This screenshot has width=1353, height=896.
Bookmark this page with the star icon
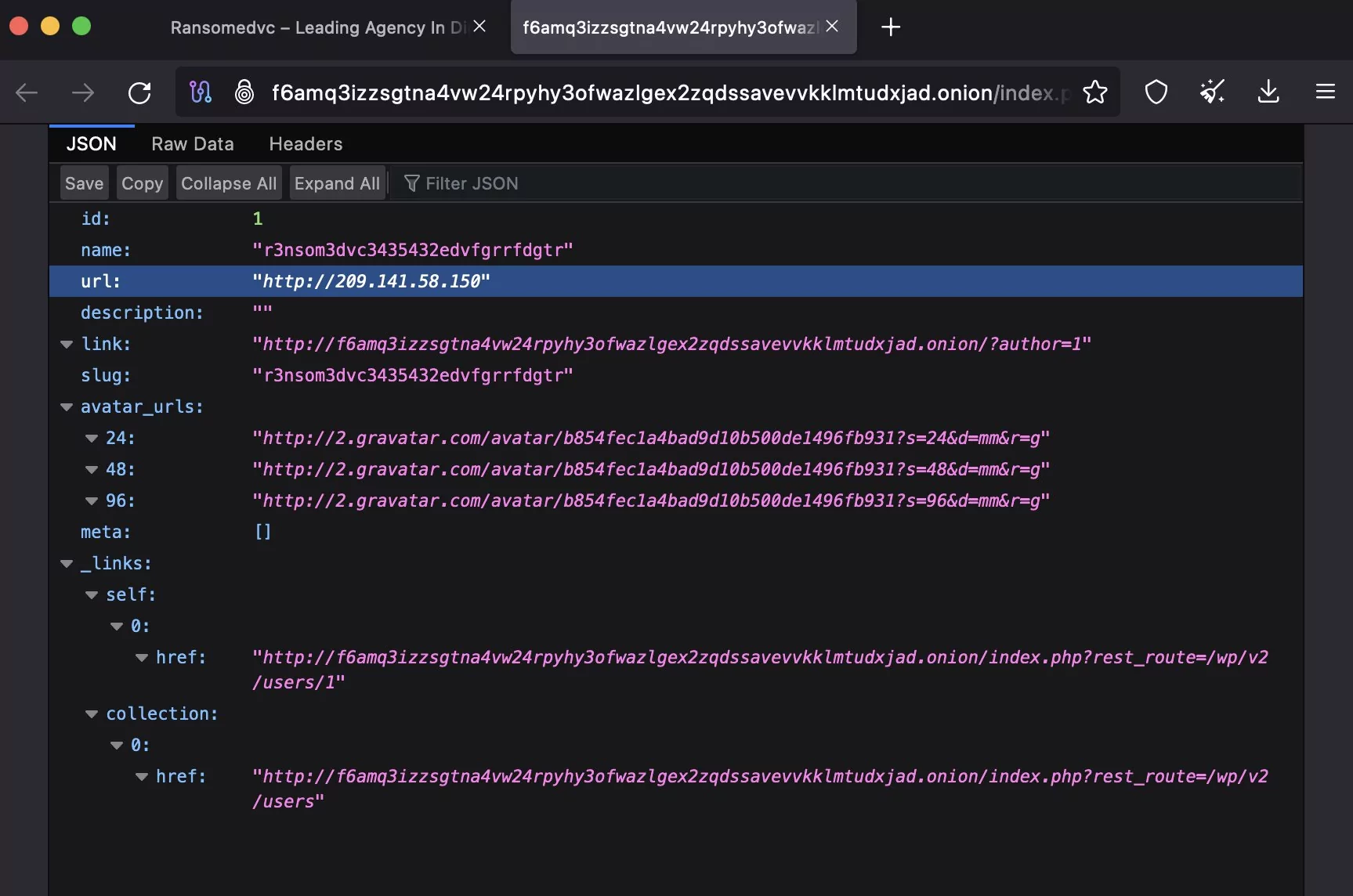pos(1094,92)
